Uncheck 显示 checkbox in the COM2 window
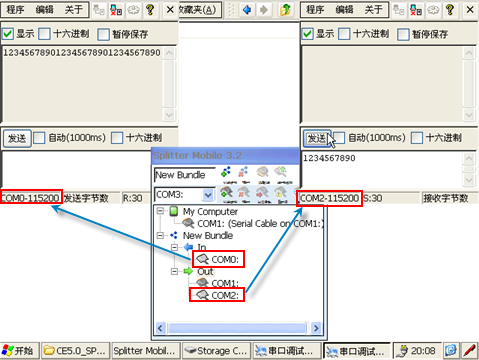The height and width of the screenshot is (360, 479). pyautogui.click(x=307, y=34)
